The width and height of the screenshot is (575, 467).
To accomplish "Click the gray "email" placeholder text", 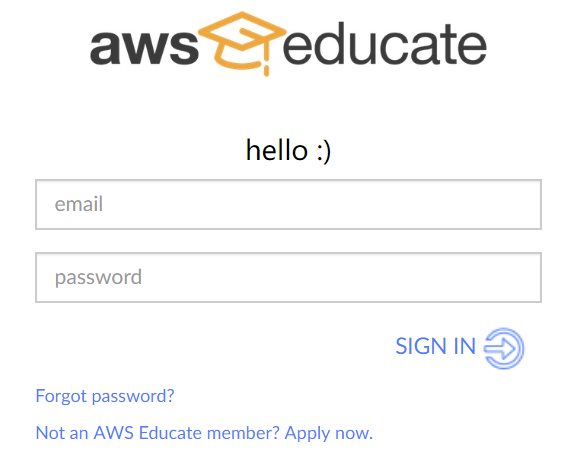I will coord(78,204).
